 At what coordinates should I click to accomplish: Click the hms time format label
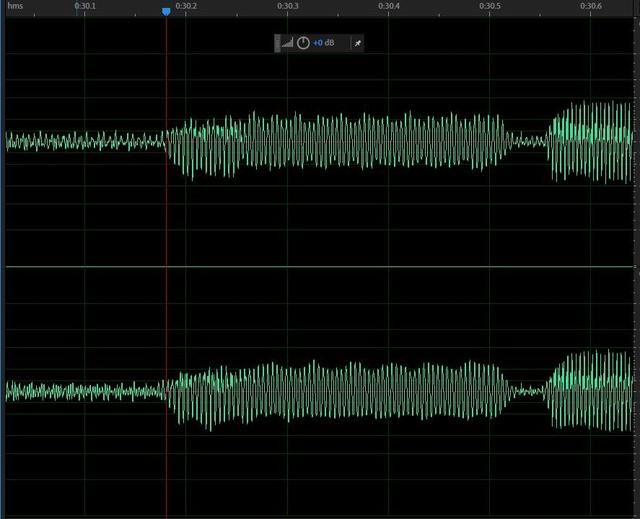(x=15, y=6)
